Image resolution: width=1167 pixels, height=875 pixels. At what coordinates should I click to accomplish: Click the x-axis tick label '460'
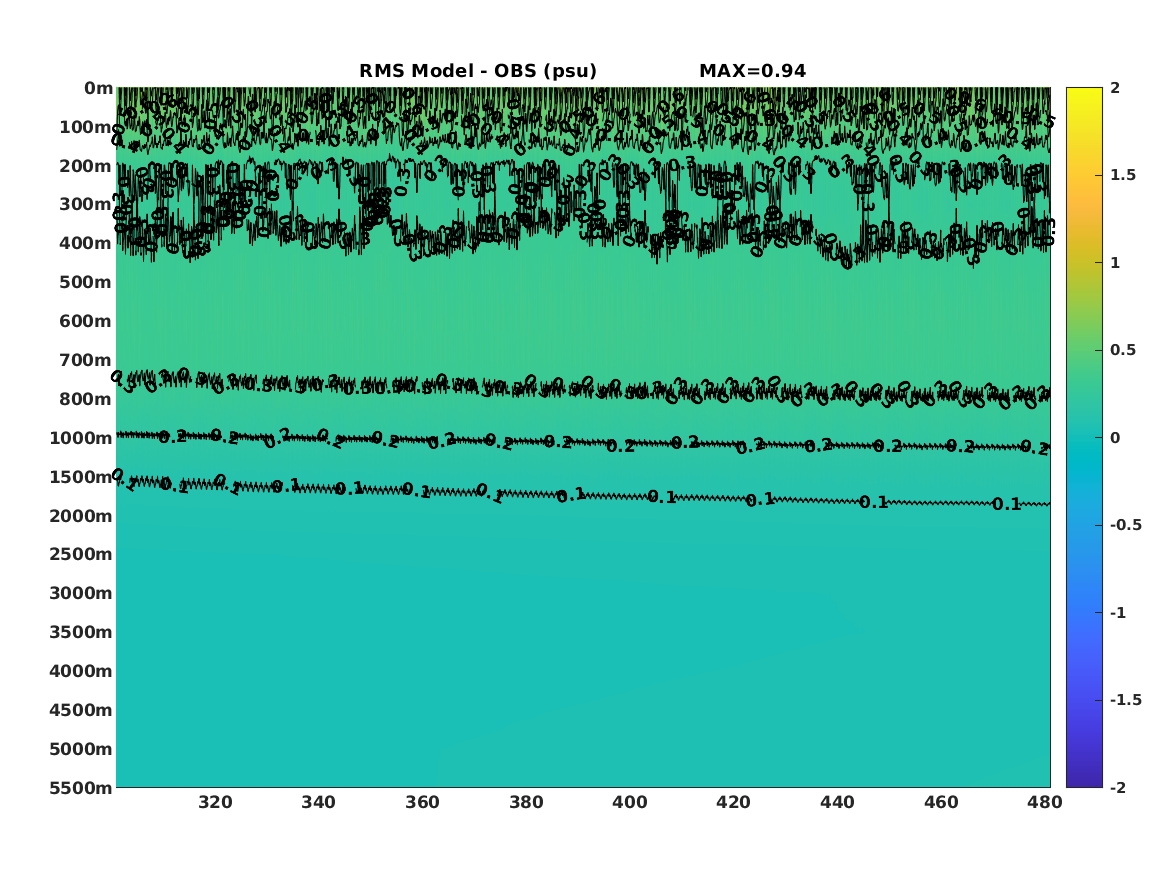pos(941,802)
